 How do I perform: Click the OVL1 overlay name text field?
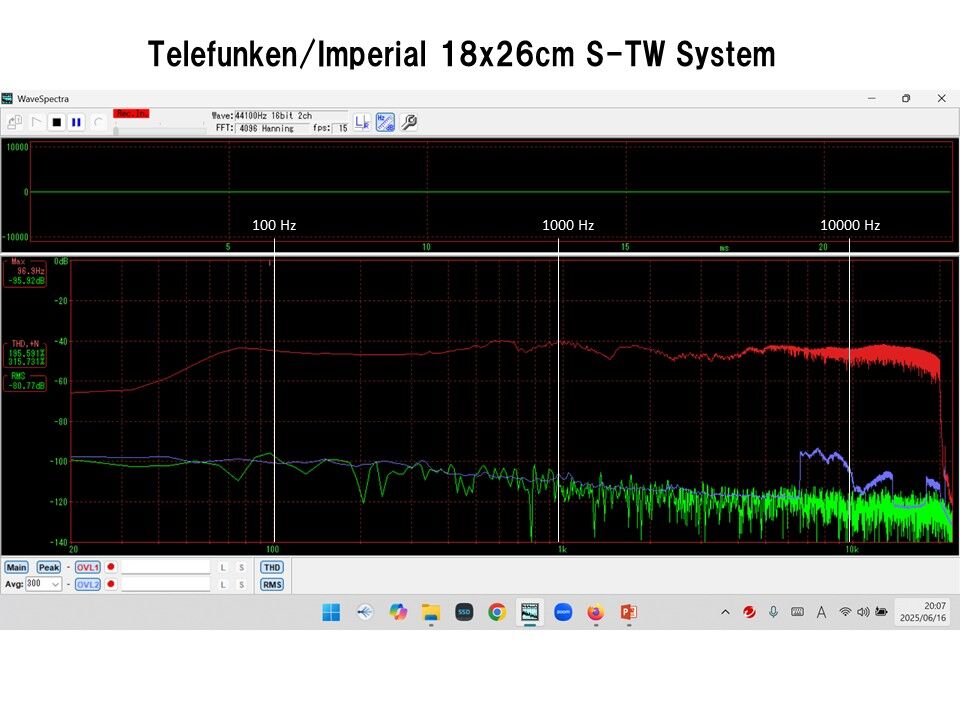click(165, 568)
